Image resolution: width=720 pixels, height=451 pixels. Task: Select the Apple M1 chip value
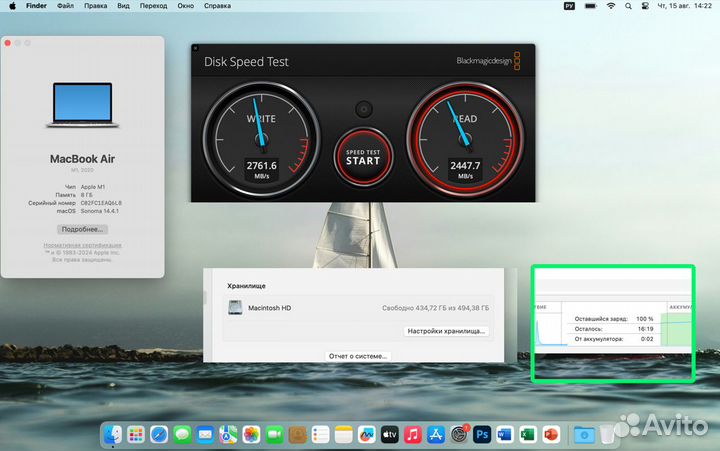93,187
